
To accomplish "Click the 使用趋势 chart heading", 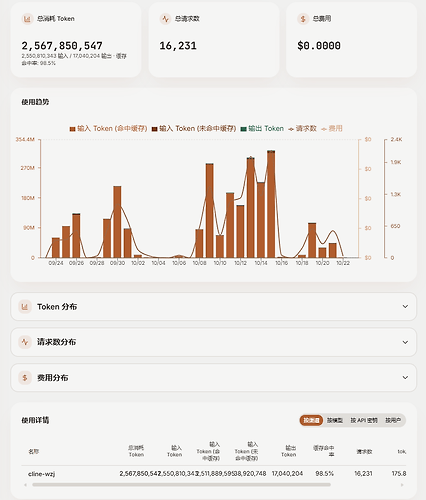I will pyautogui.click(x=35, y=102).
